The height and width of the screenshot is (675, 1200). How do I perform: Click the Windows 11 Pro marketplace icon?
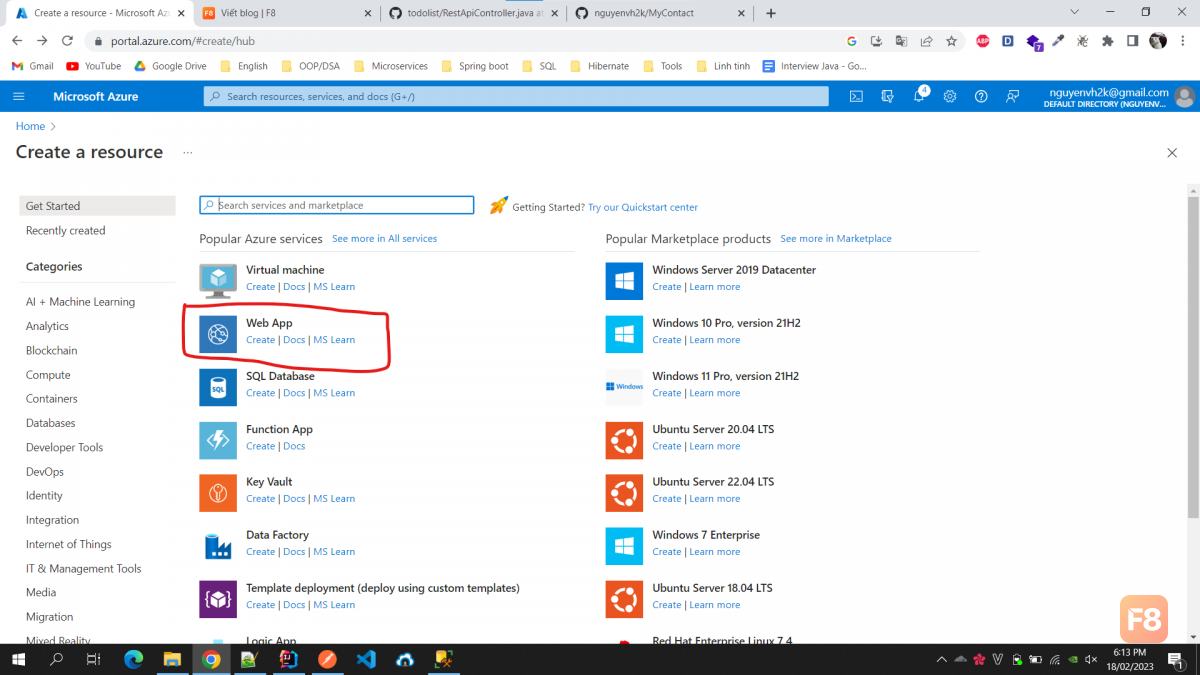click(624, 387)
